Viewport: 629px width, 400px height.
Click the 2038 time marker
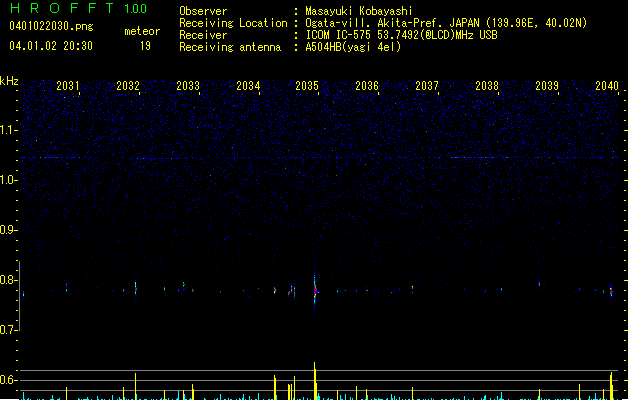tap(487, 86)
